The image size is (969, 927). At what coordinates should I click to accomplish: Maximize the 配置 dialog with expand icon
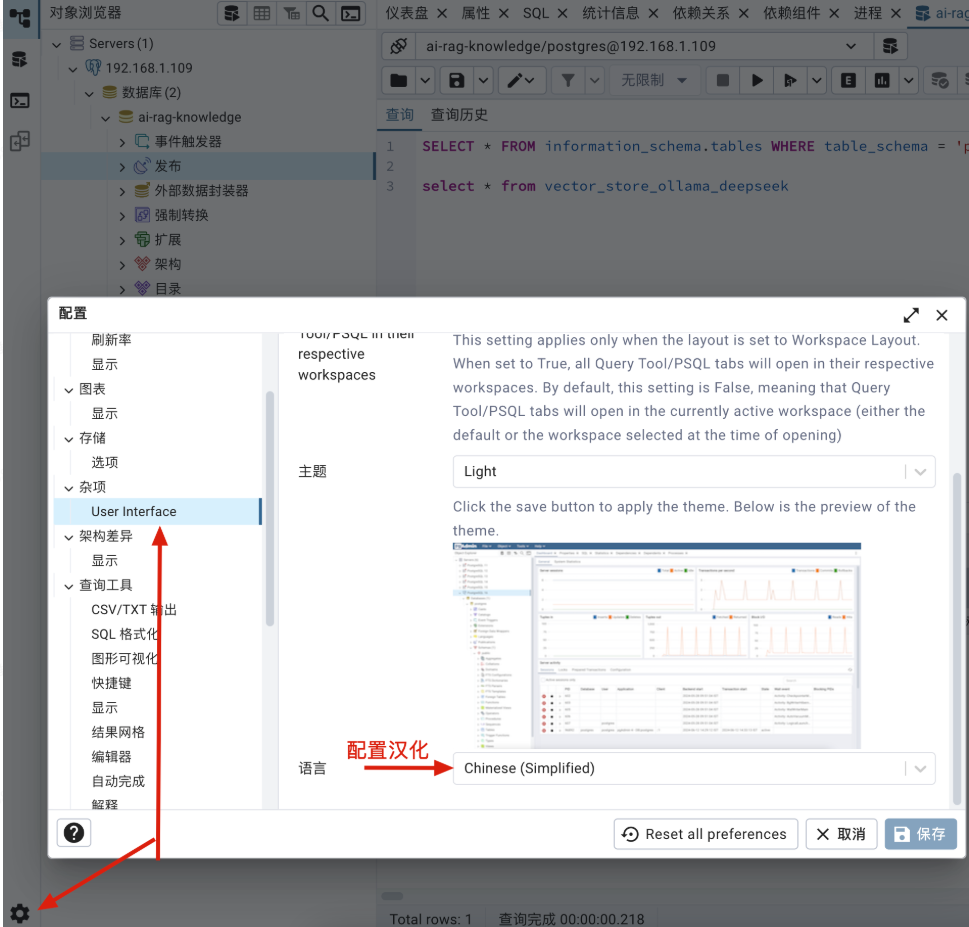911,315
